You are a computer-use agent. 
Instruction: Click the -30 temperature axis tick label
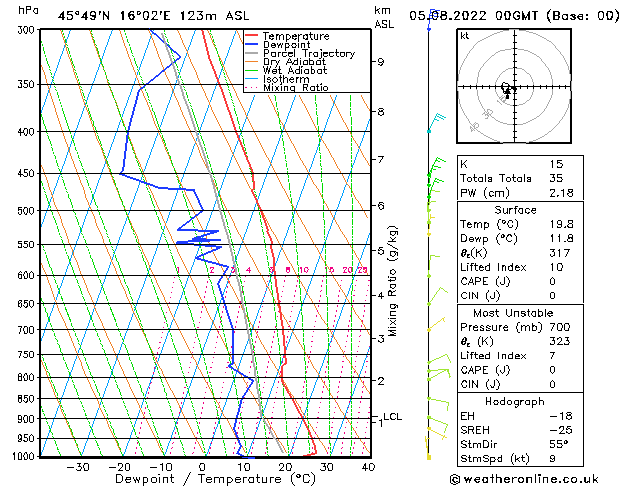(x=77, y=468)
